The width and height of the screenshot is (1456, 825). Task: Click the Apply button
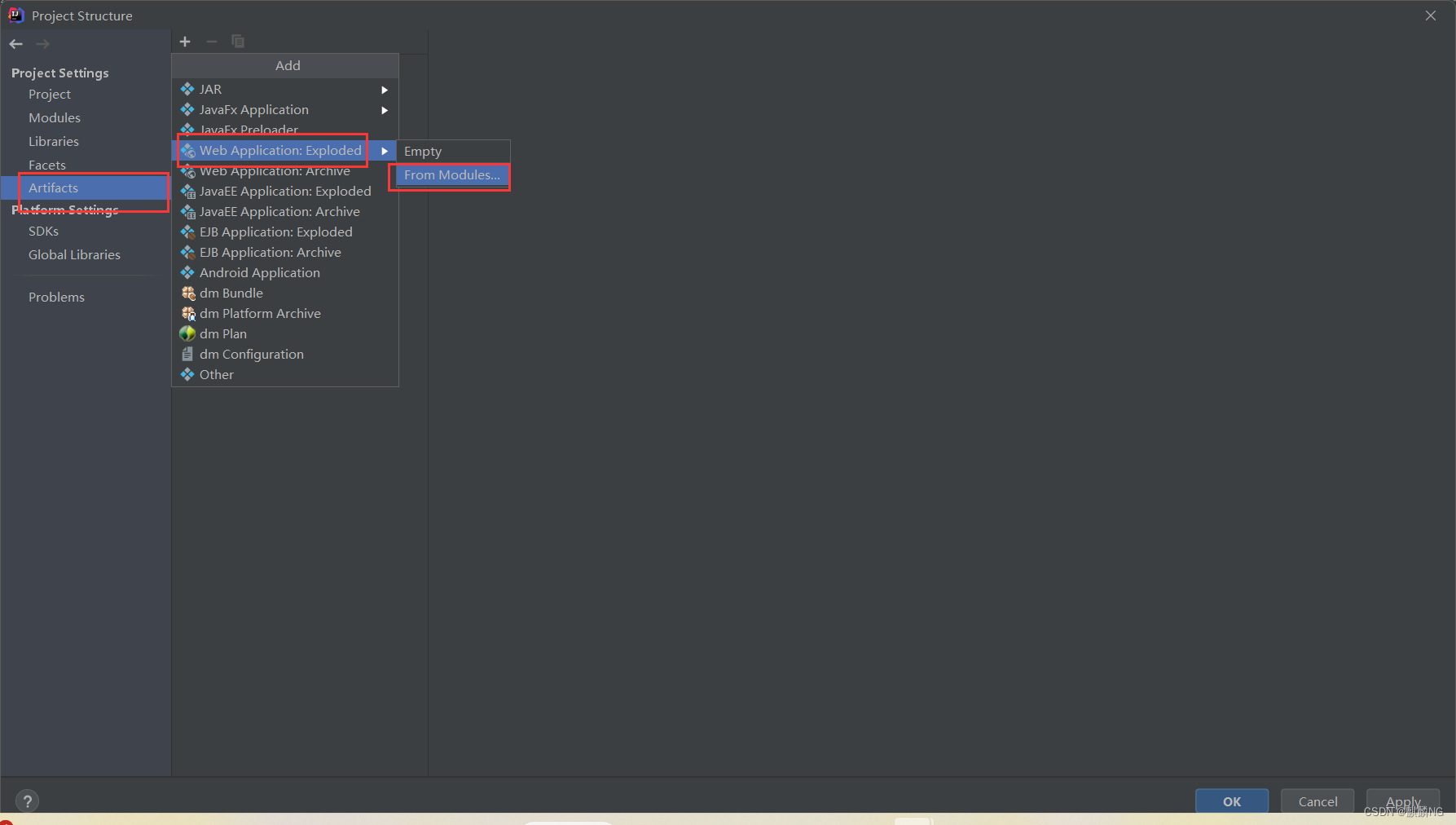pyautogui.click(x=1403, y=801)
